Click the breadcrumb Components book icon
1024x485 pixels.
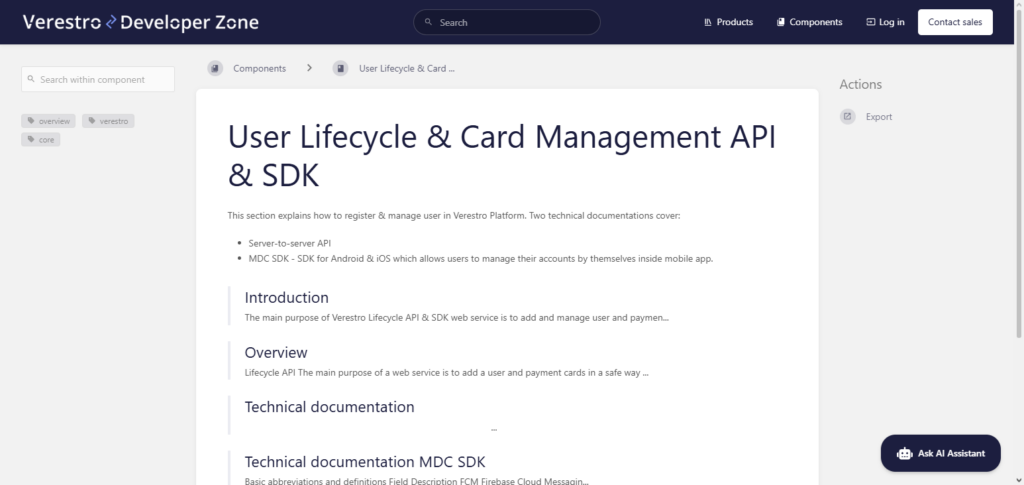pyautogui.click(x=215, y=69)
